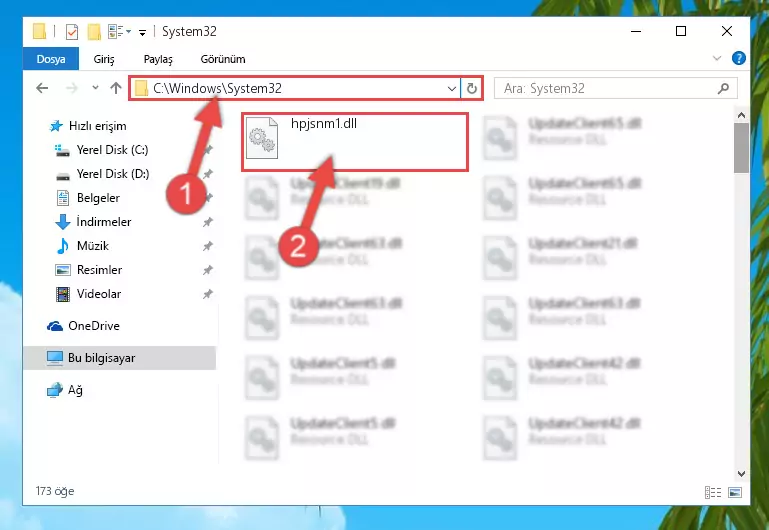This screenshot has width=769, height=530.
Task: Expand the Customize Quick Access Toolbar arrow
Action: (142, 33)
